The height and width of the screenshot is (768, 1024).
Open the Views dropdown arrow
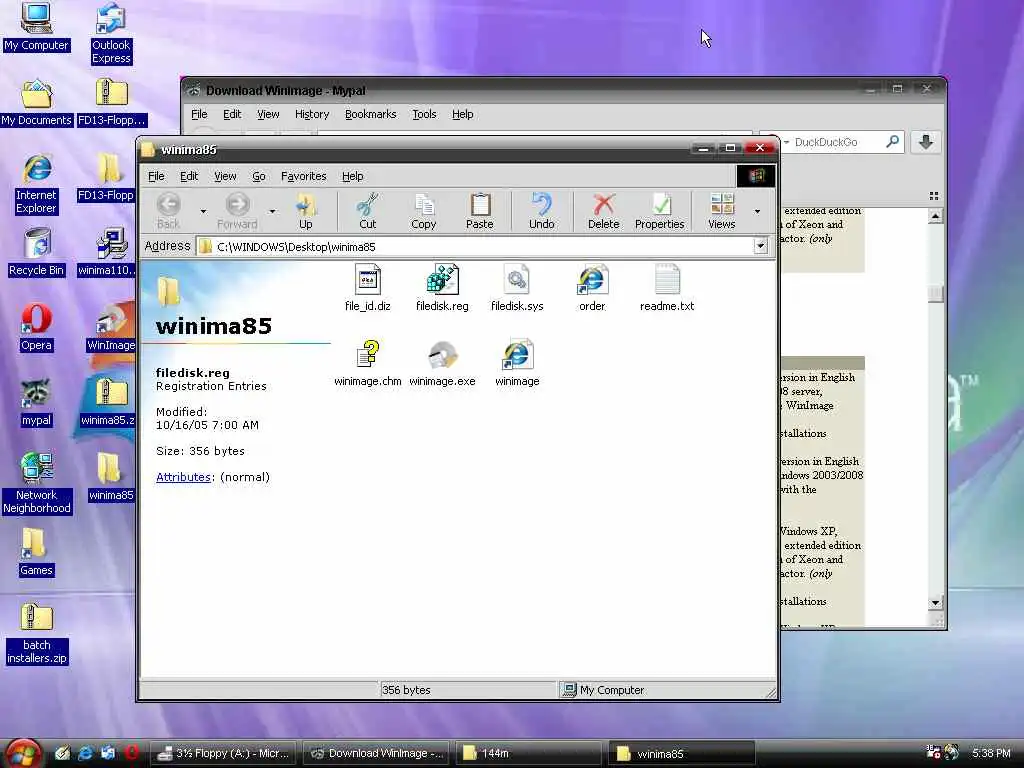[x=758, y=211]
